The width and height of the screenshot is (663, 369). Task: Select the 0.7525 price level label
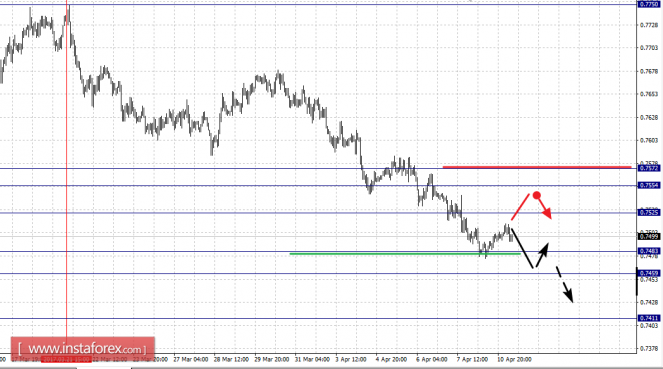pos(648,213)
